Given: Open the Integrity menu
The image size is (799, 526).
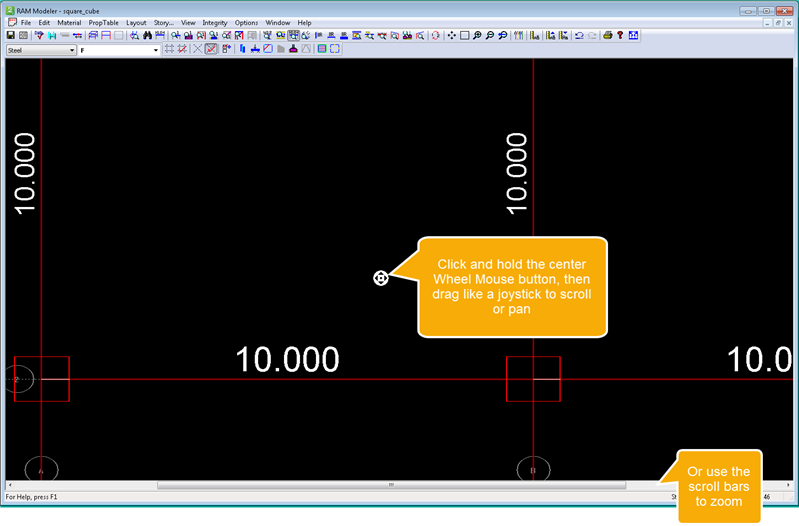Looking at the screenshot, I should [x=215, y=22].
